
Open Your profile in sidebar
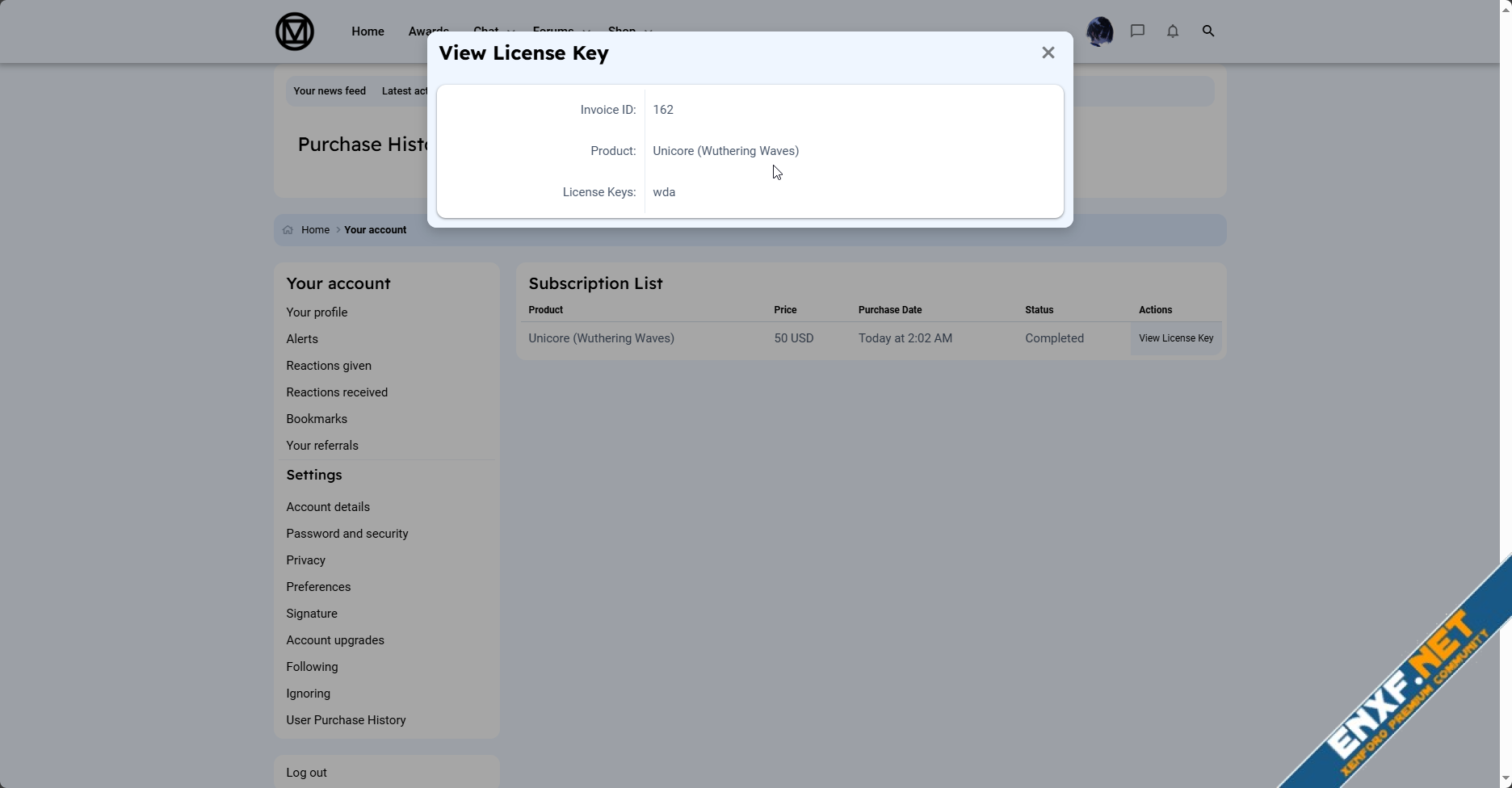pos(317,312)
